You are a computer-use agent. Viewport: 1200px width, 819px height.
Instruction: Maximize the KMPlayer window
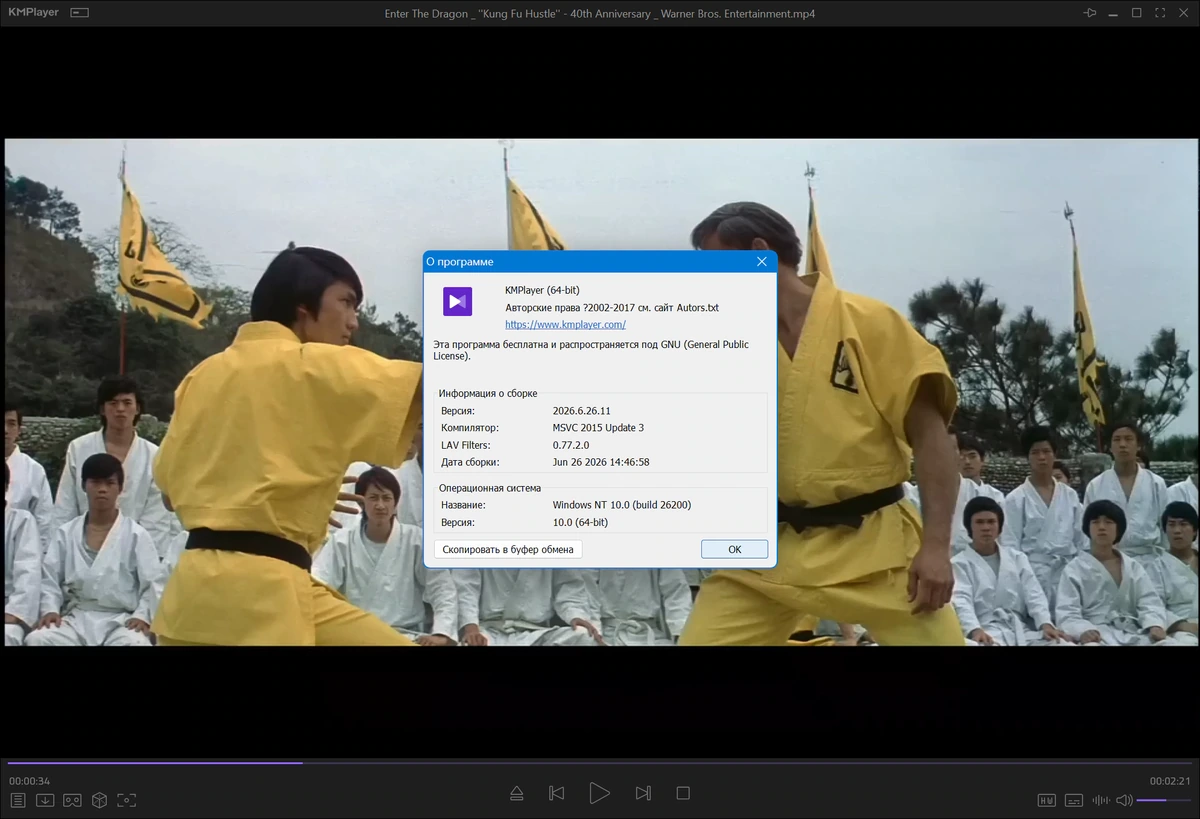coord(1136,13)
